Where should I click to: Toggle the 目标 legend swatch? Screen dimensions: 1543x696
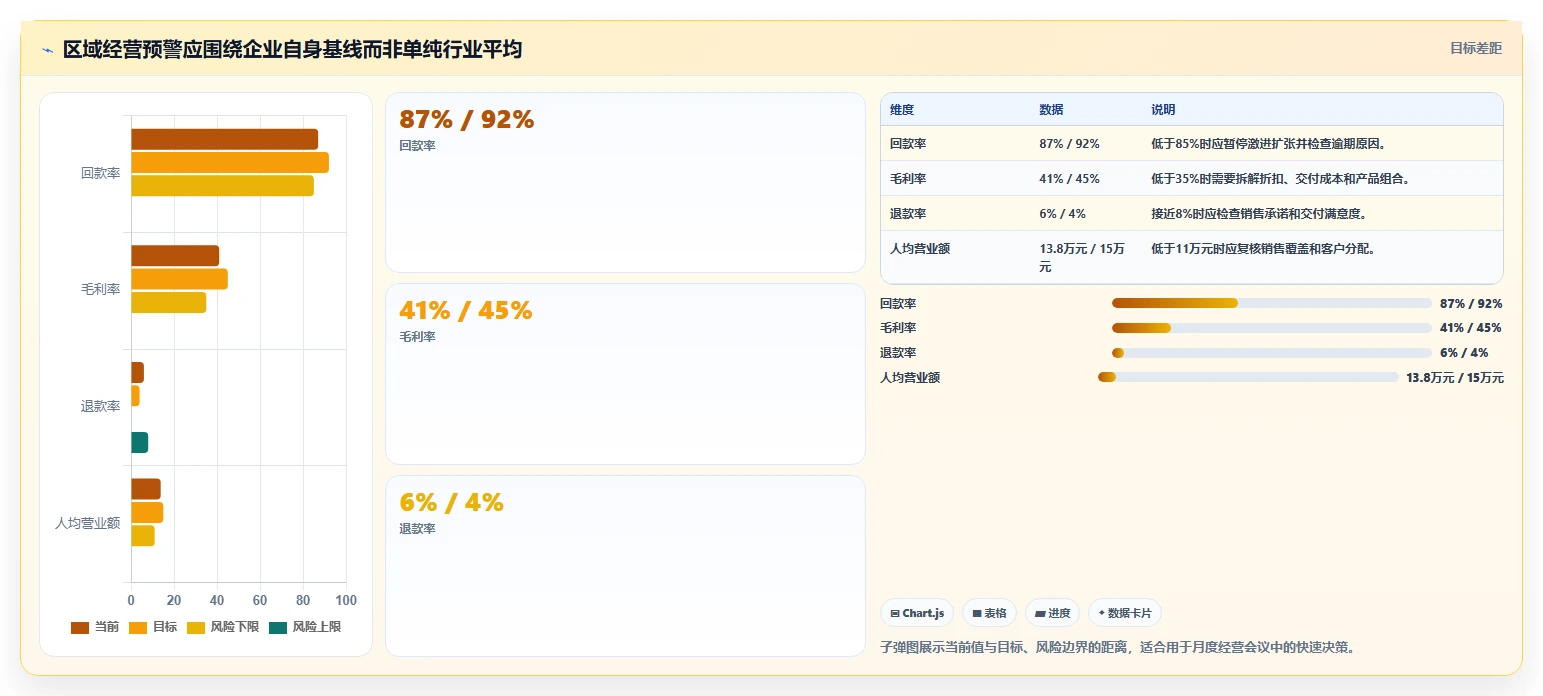coord(138,627)
